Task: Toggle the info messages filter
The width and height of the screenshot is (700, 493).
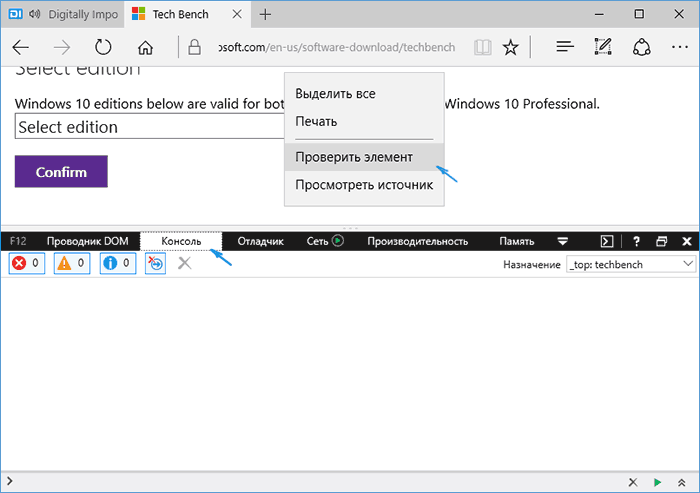Action: [x=117, y=263]
